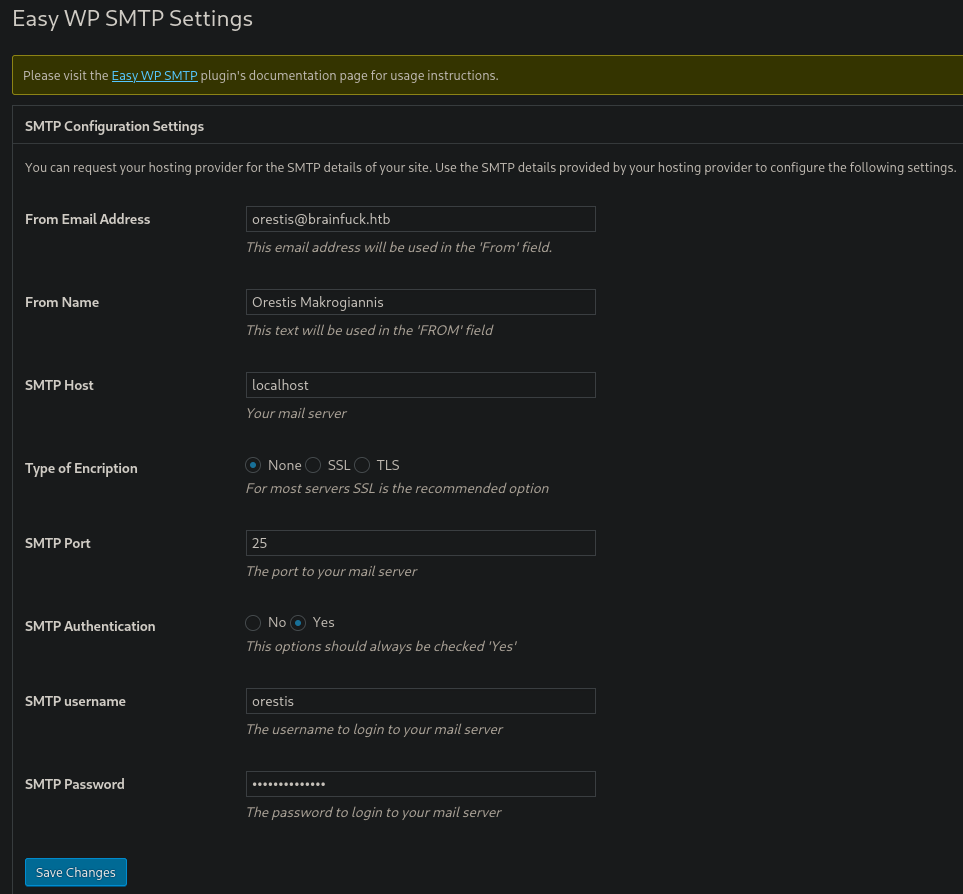Set SMTP Authentication to Yes
Image resolution: width=963 pixels, height=894 pixels.
pyautogui.click(x=298, y=622)
